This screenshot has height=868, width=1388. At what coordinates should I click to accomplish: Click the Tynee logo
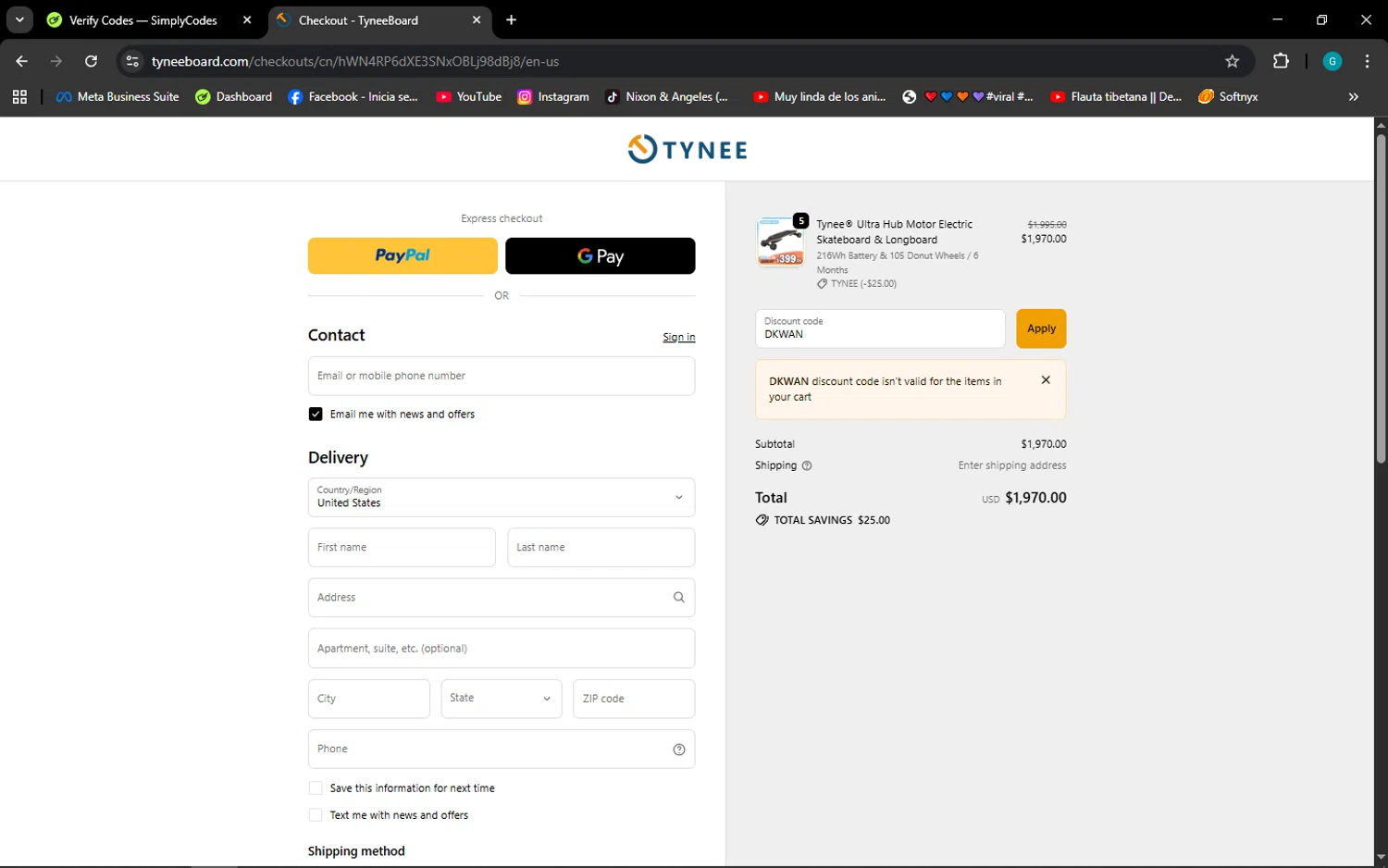[688, 149]
